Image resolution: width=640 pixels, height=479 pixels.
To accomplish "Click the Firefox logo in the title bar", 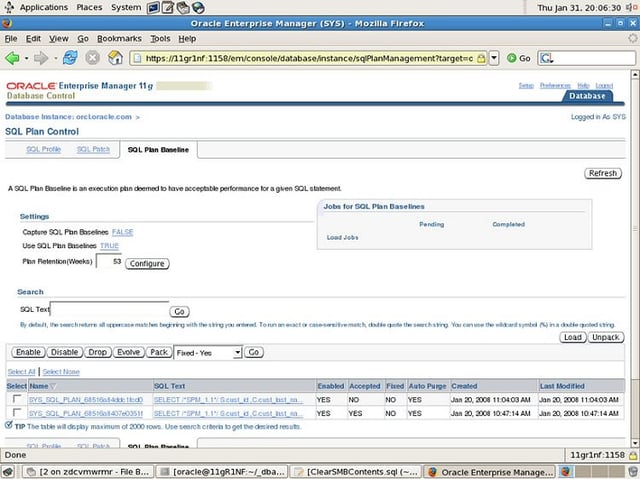I will (x=7, y=23).
